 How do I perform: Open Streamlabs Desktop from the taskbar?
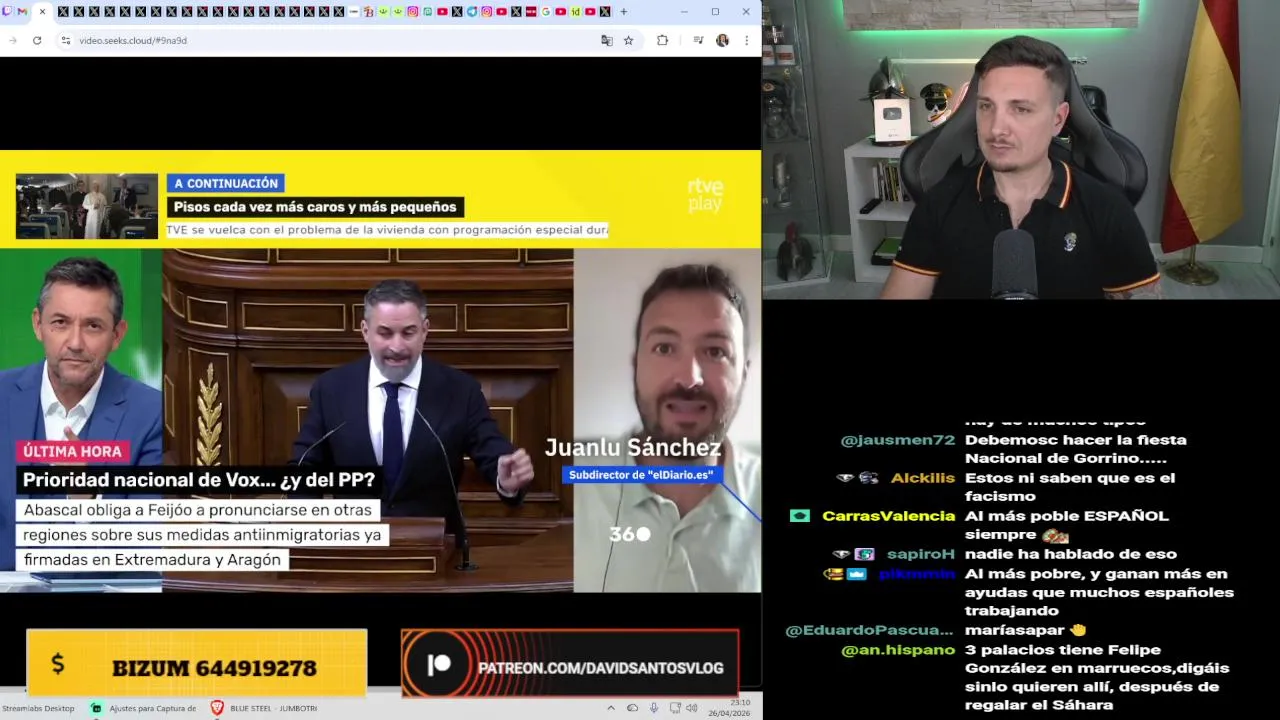click(38, 708)
